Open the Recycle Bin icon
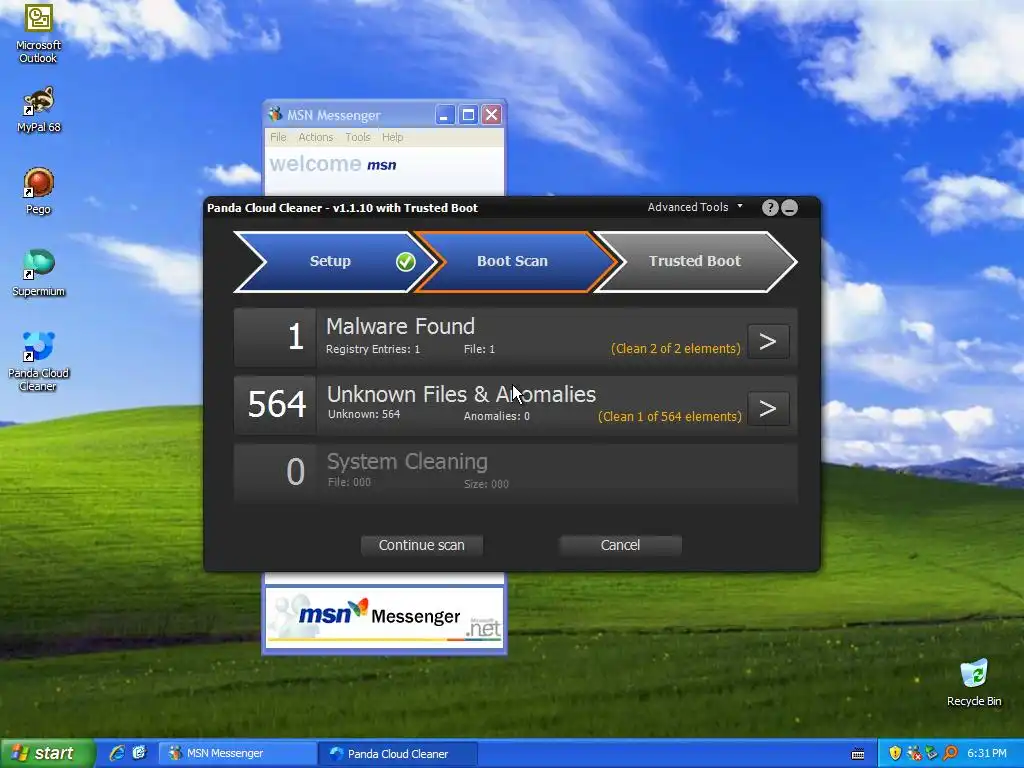 974,682
